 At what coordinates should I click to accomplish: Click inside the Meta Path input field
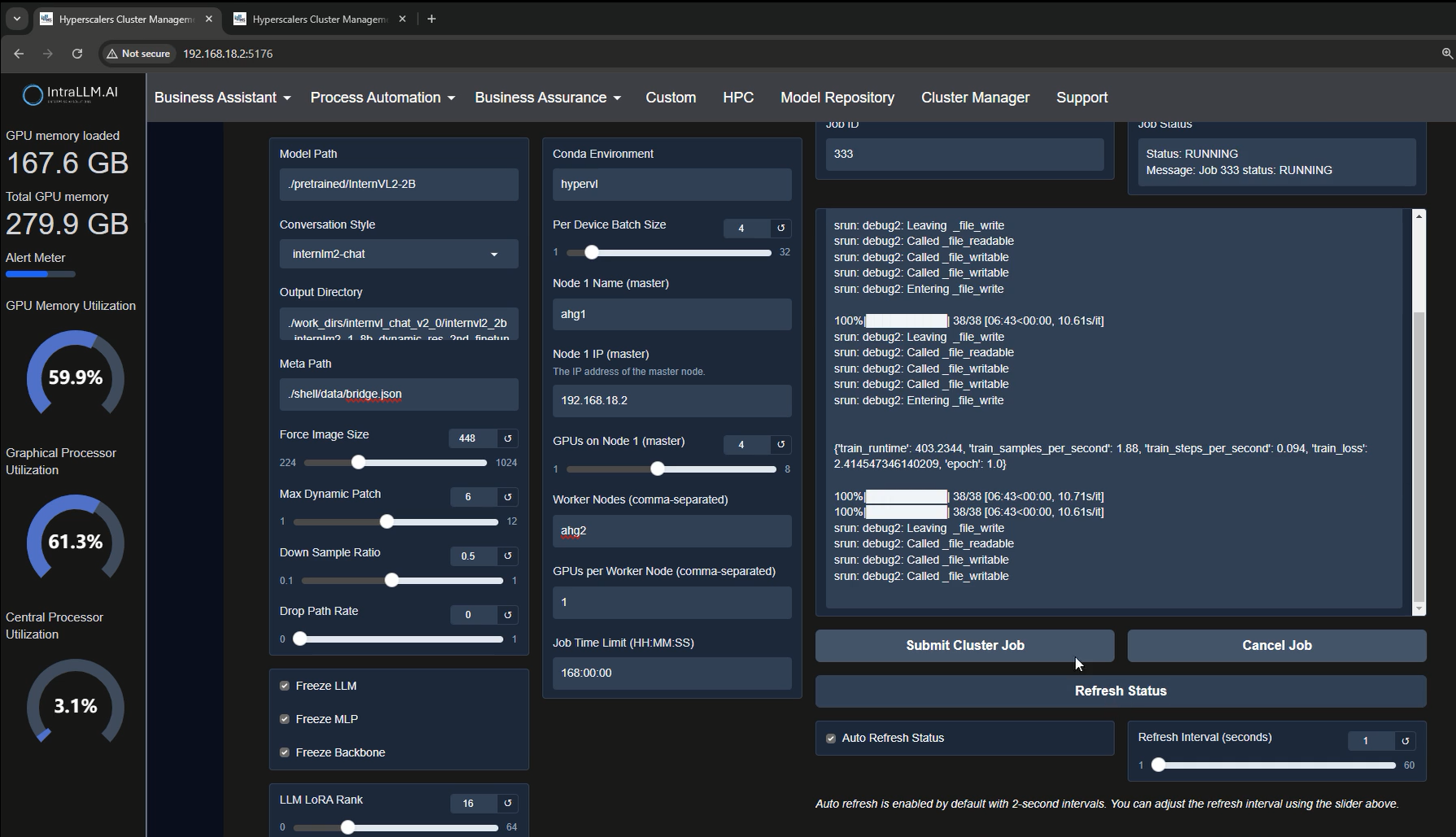(x=398, y=395)
